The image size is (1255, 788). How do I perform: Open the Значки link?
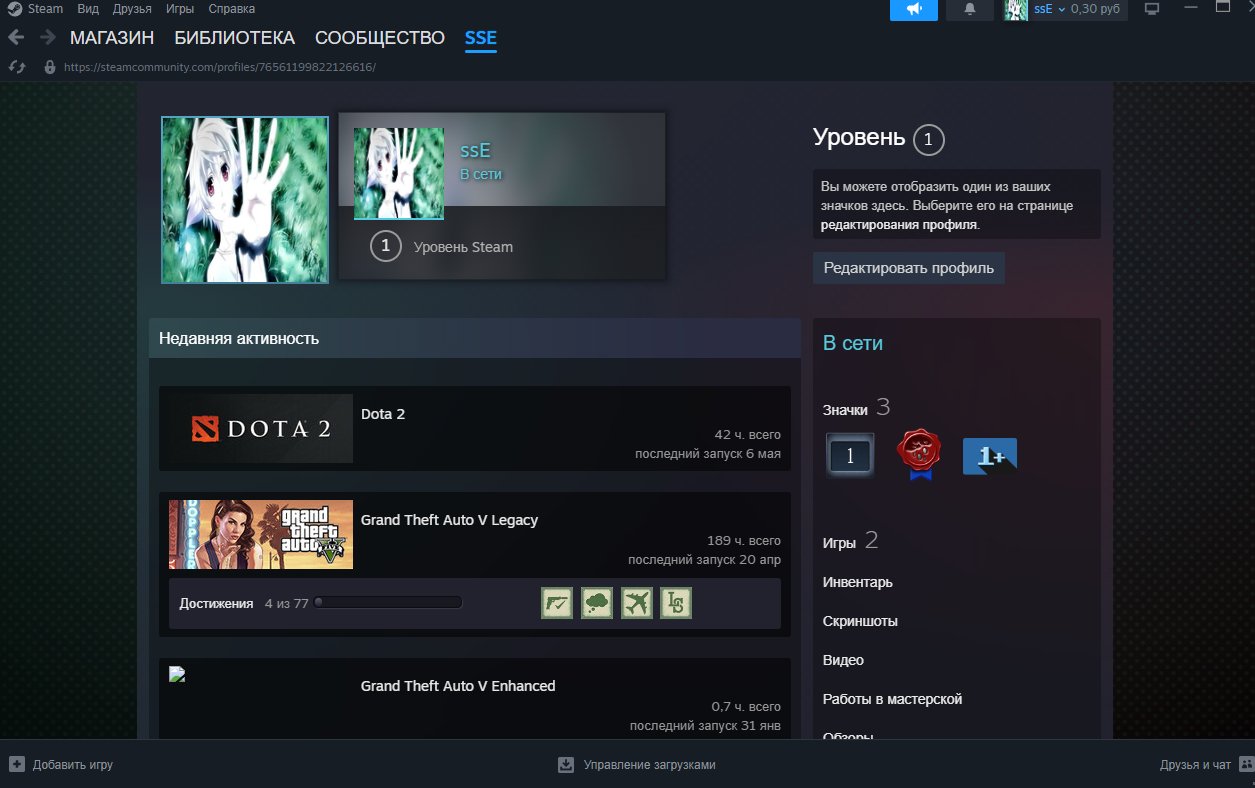[845, 410]
